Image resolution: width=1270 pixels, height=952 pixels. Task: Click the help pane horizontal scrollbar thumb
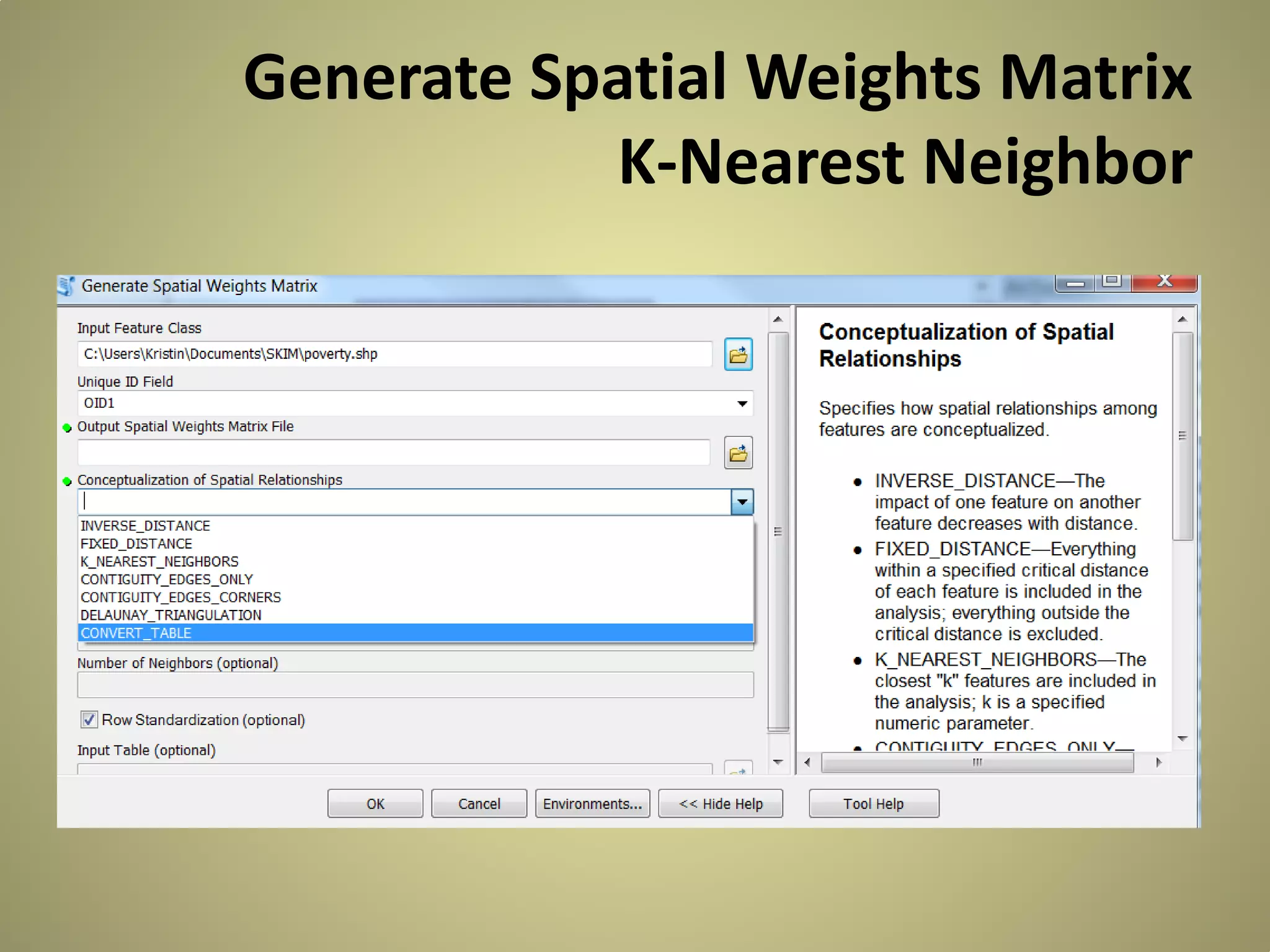(x=977, y=762)
